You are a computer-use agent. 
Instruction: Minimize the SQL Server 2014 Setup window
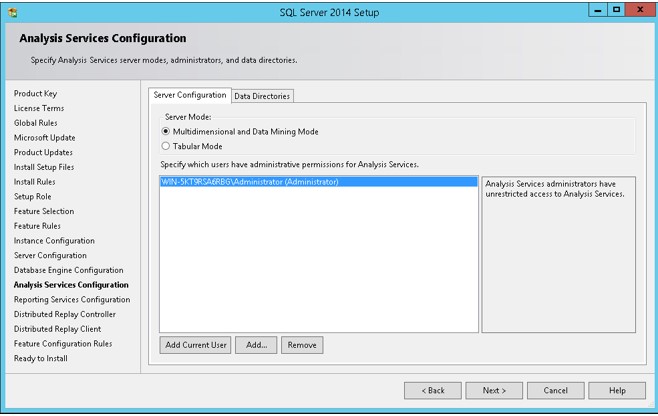pos(598,10)
